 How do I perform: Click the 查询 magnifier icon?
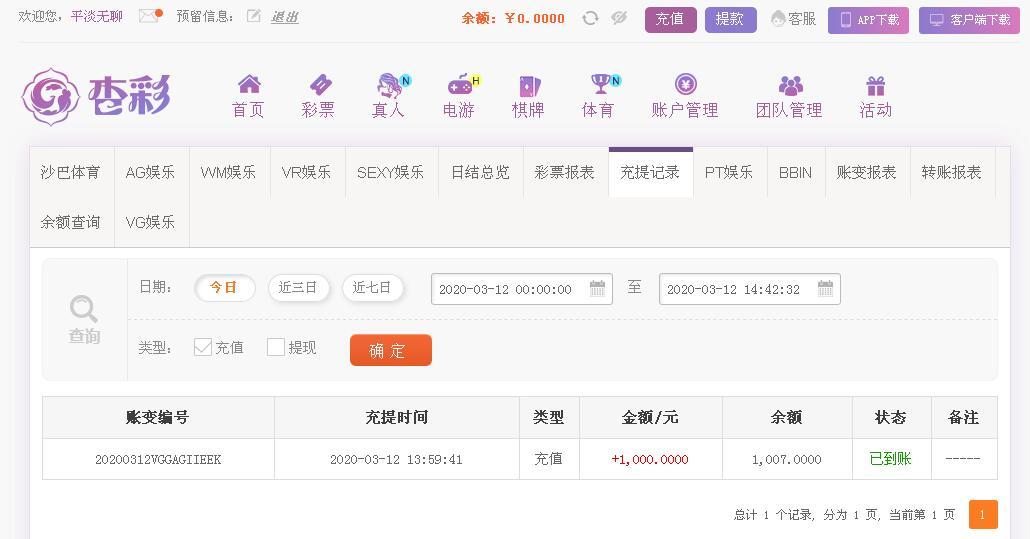click(x=84, y=309)
